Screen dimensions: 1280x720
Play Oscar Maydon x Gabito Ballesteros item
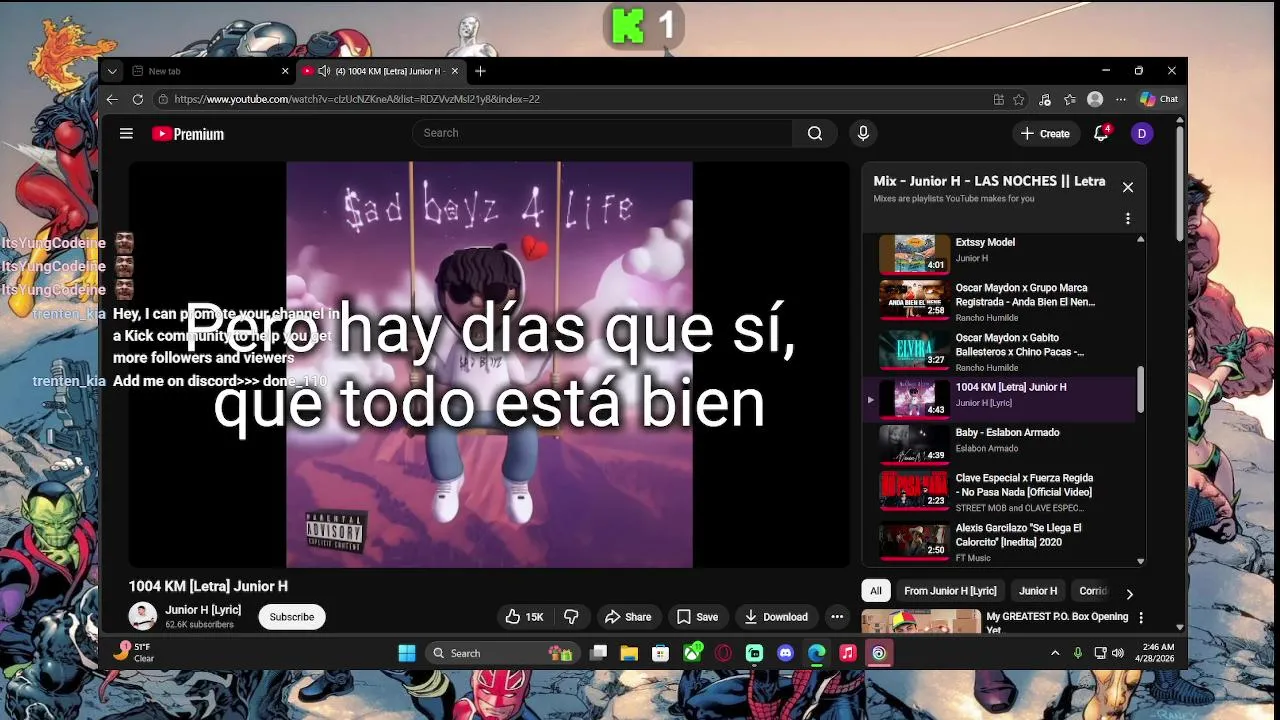tap(1000, 352)
